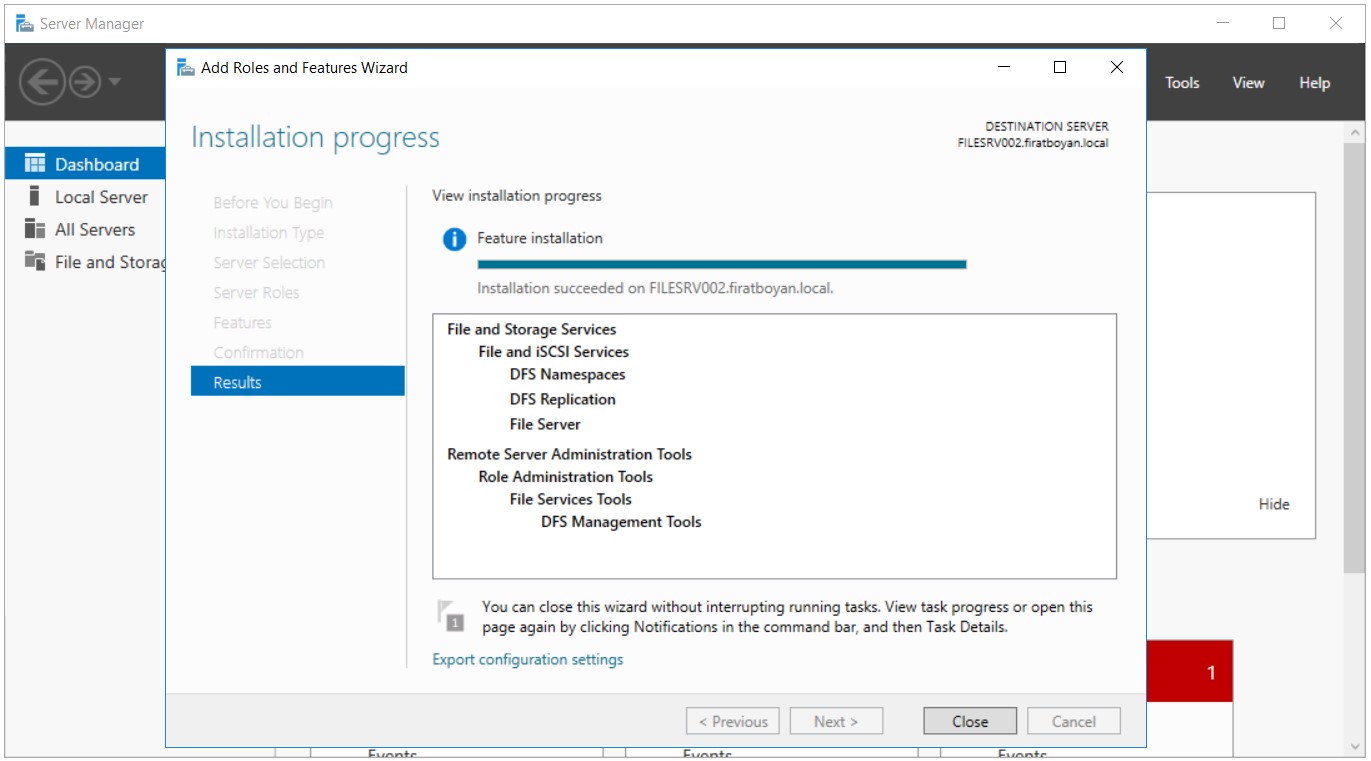Open the navigation history dropdown arrow
This screenshot has height=761, width=1371.
(x=114, y=82)
